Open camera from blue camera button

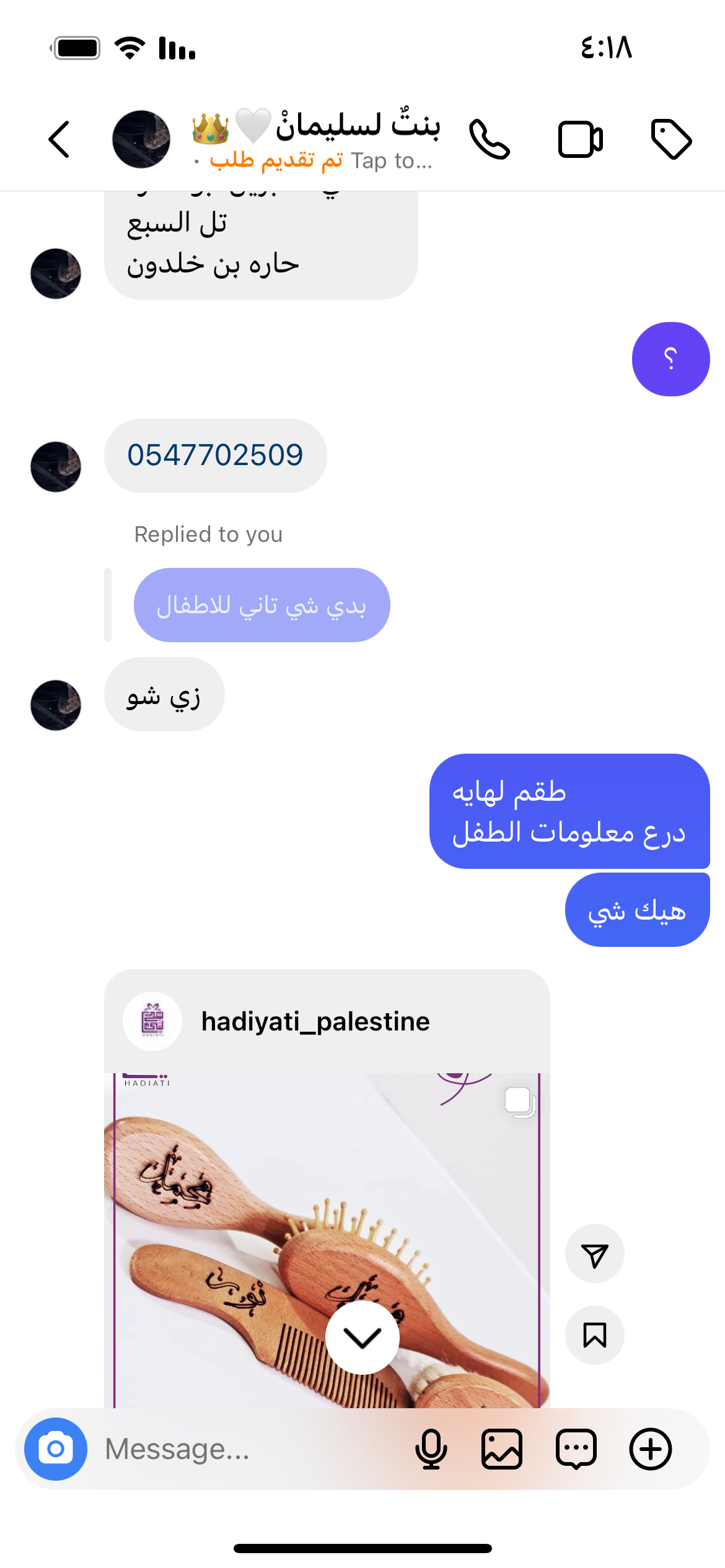(56, 1449)
